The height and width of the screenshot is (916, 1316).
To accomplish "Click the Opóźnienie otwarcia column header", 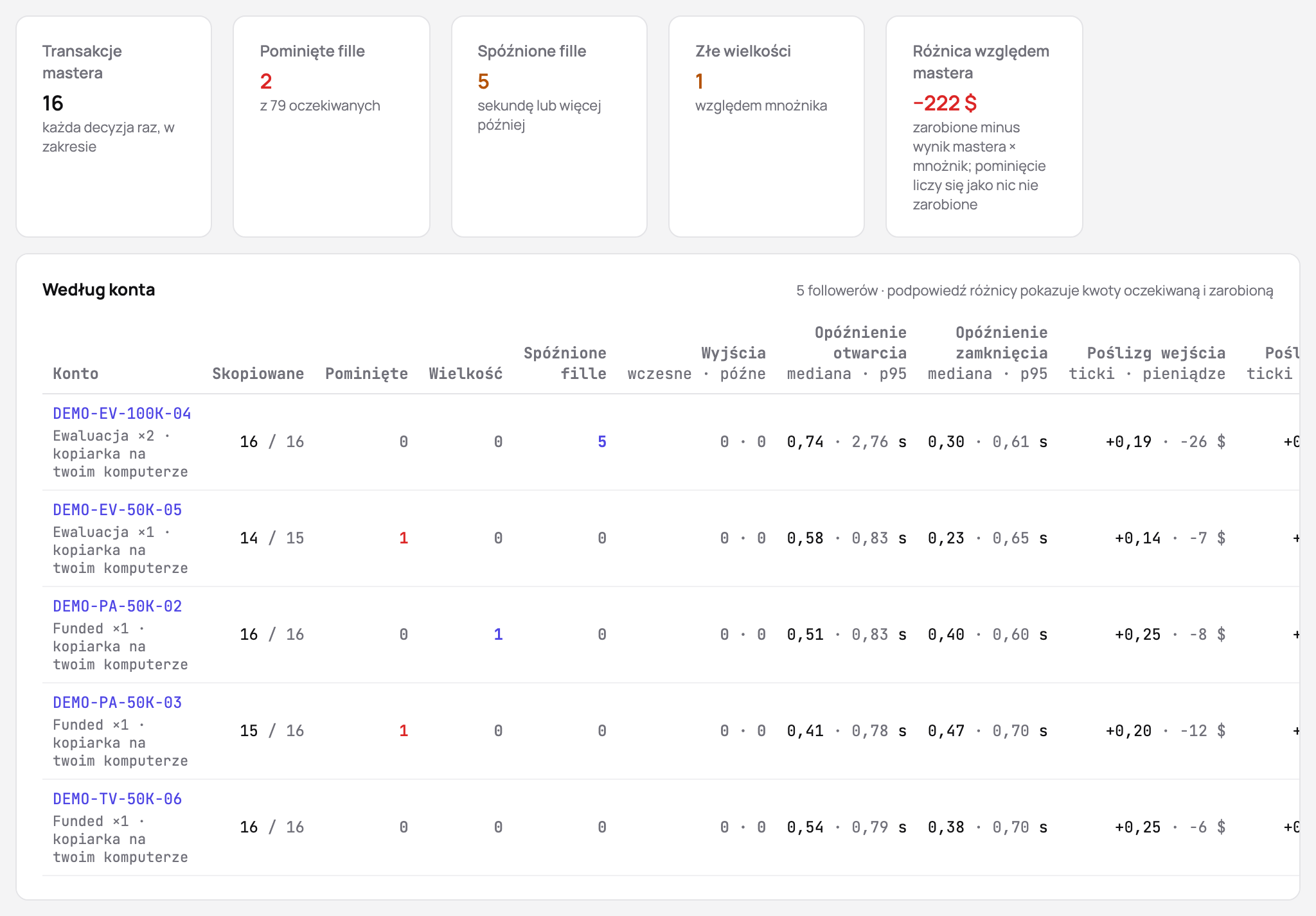I will point(847,353).
